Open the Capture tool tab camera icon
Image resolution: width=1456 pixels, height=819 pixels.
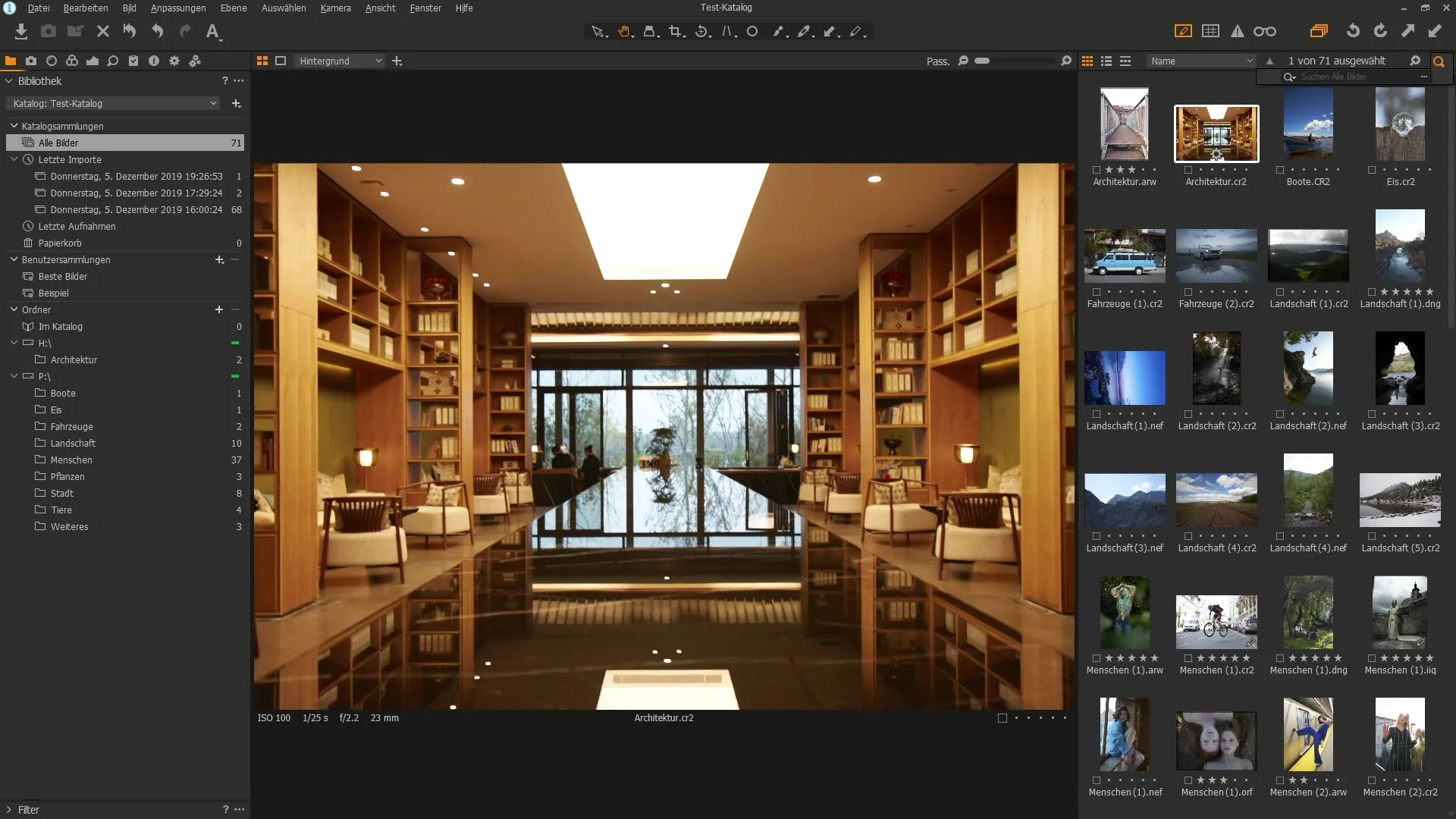31,61
